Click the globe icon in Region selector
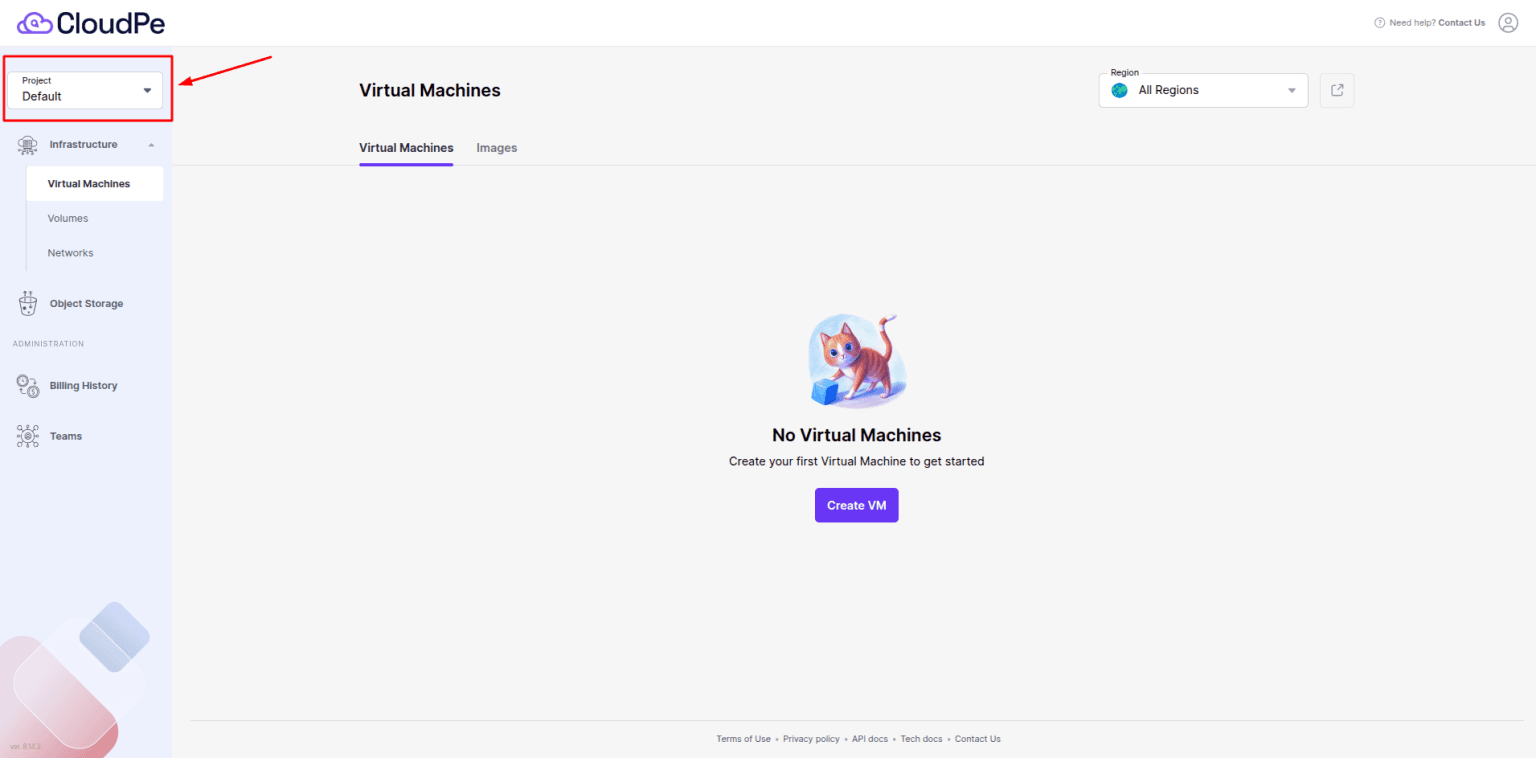1536x758 pixels. click(x=1119, y=90)
